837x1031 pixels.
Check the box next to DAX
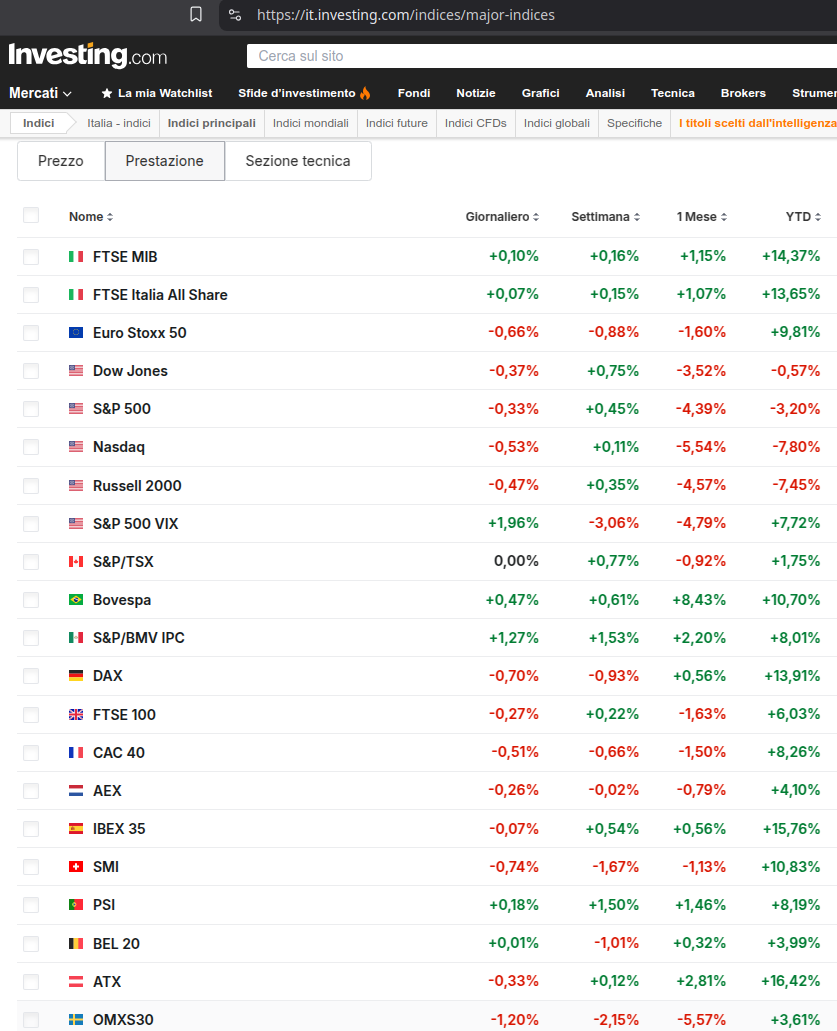(x=31, y=676)
